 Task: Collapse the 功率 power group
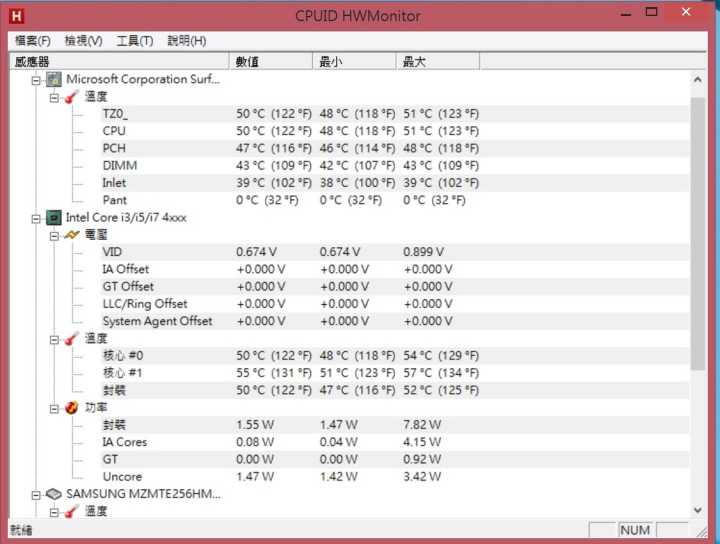(54, 409)
